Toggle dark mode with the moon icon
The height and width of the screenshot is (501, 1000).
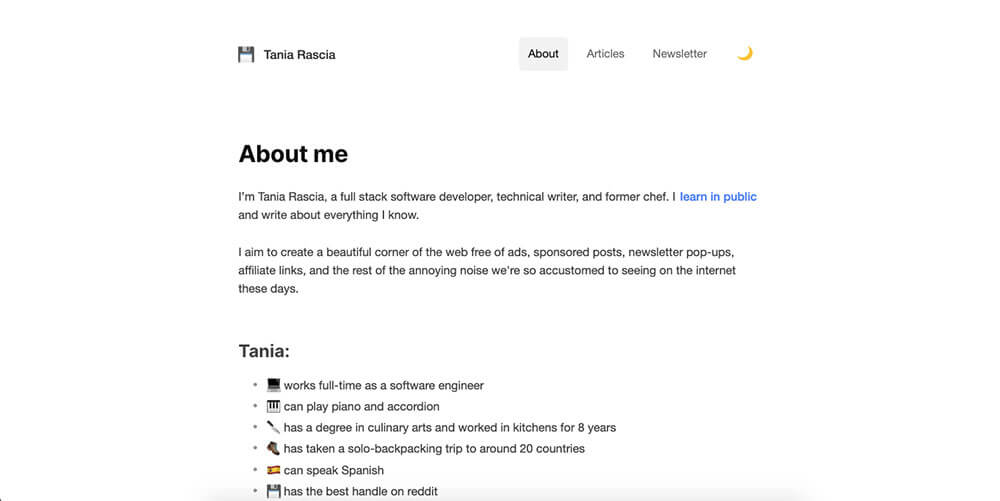pos(744,54)
